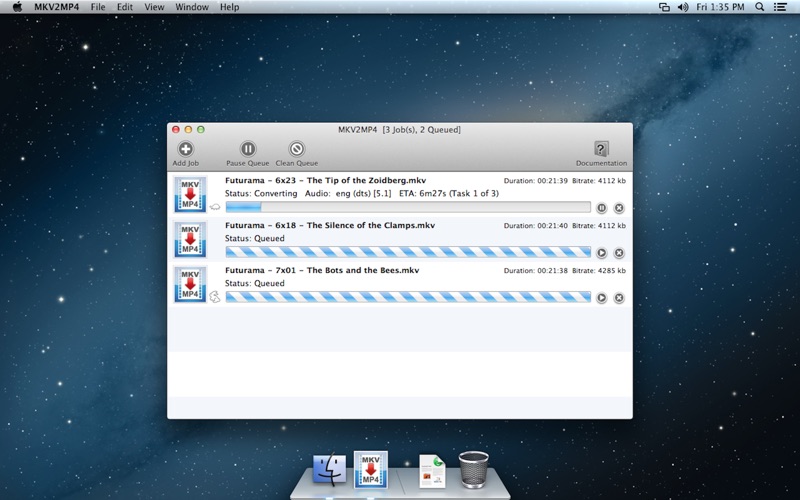Screen dimensions: 800x500
Task: Start the Bots and the Bees job
Action: (x=602, y=298)
